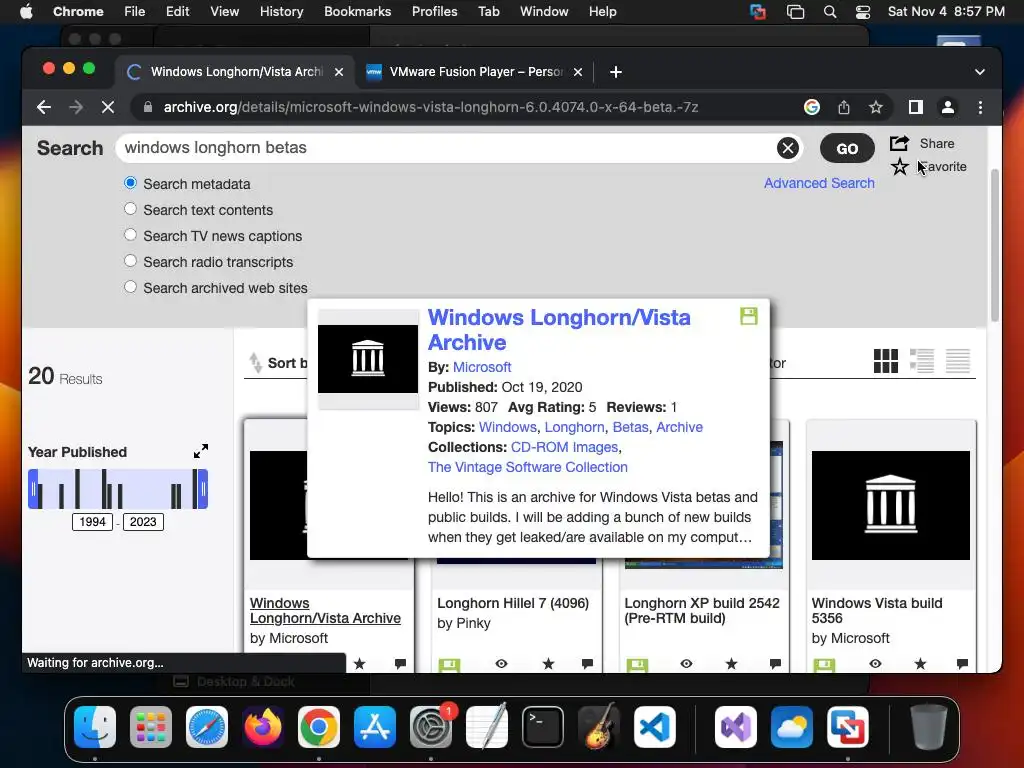Launch Visual Studio Code from the Dock
The height and width of the screenshot is (768, 1024).
click(655, 727)
